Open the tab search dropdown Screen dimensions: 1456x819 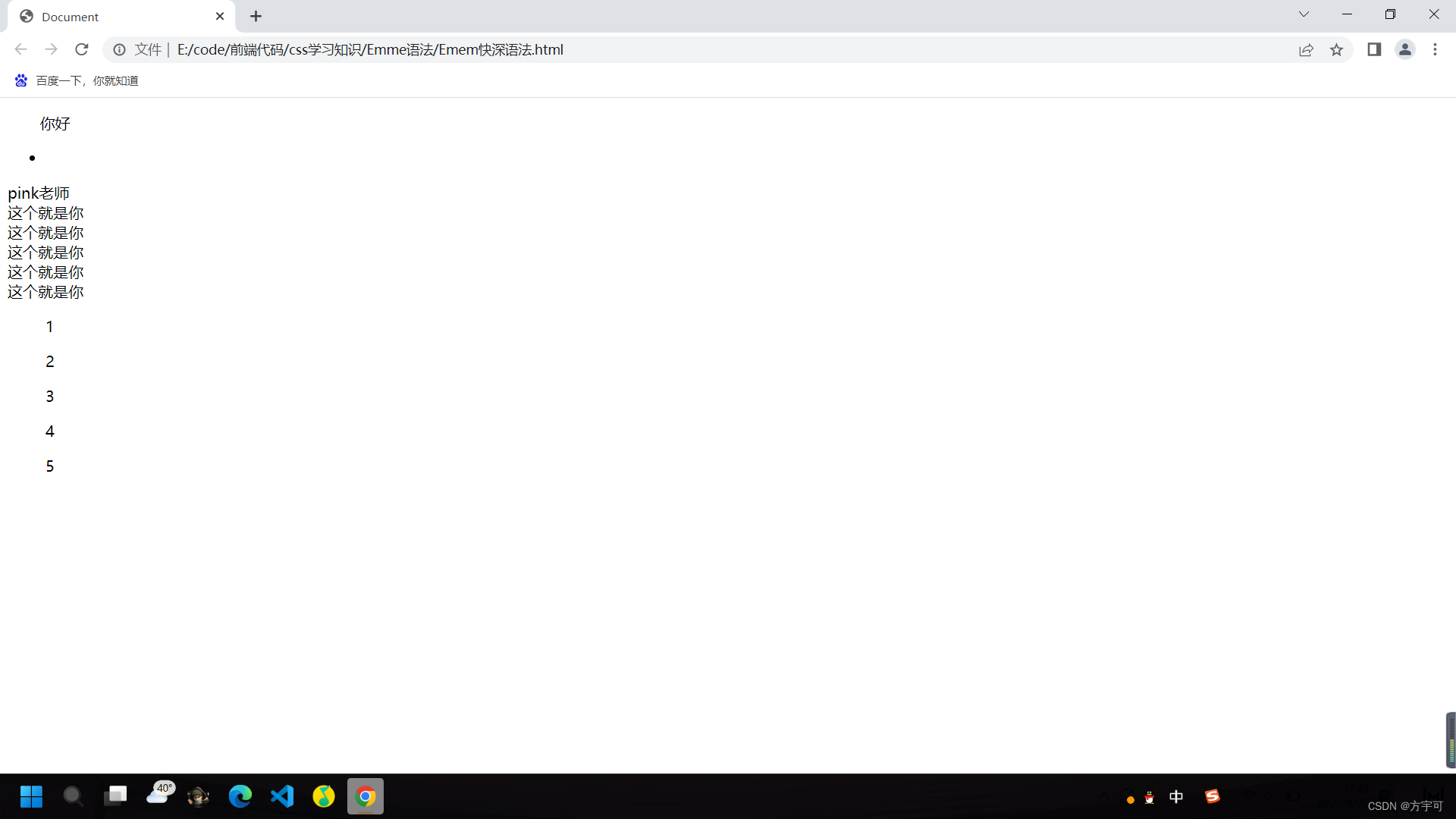click(x=1304, y=14)
